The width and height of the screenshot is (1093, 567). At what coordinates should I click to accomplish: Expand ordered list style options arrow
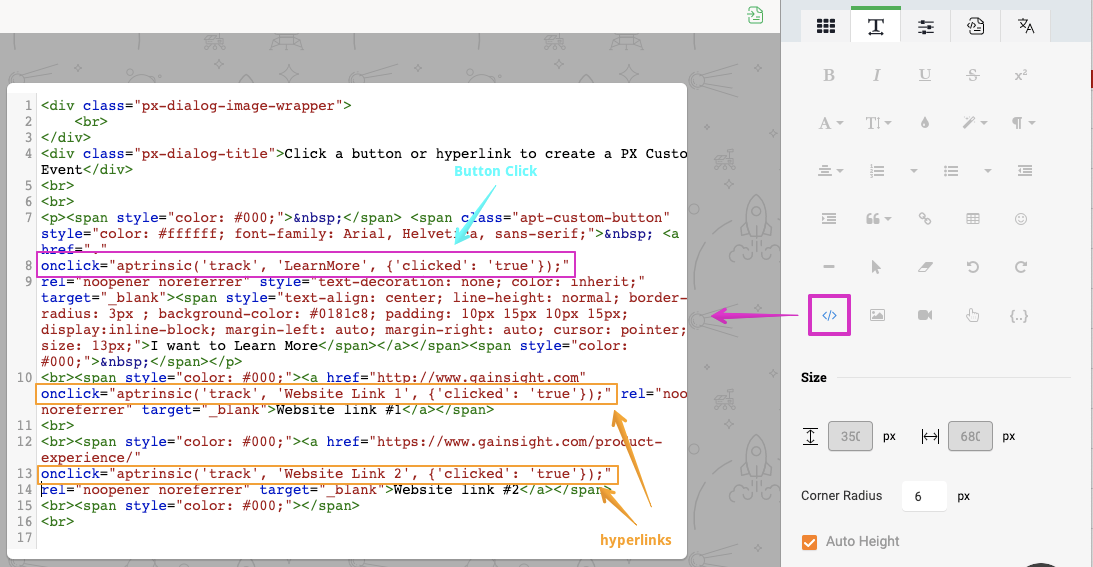point(913,171)
